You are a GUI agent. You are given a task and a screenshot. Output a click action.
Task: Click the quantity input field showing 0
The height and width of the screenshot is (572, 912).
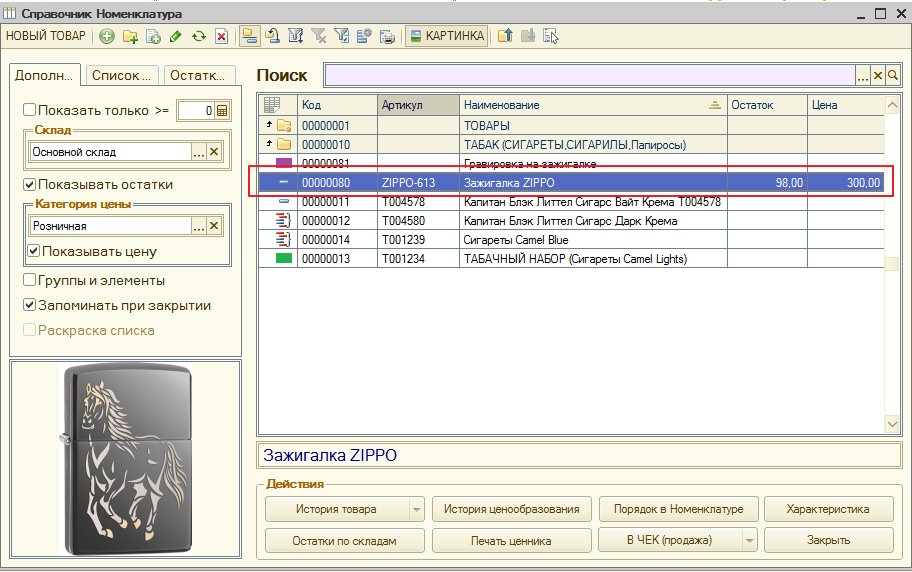pyautogui.click(x=196, y=111)
